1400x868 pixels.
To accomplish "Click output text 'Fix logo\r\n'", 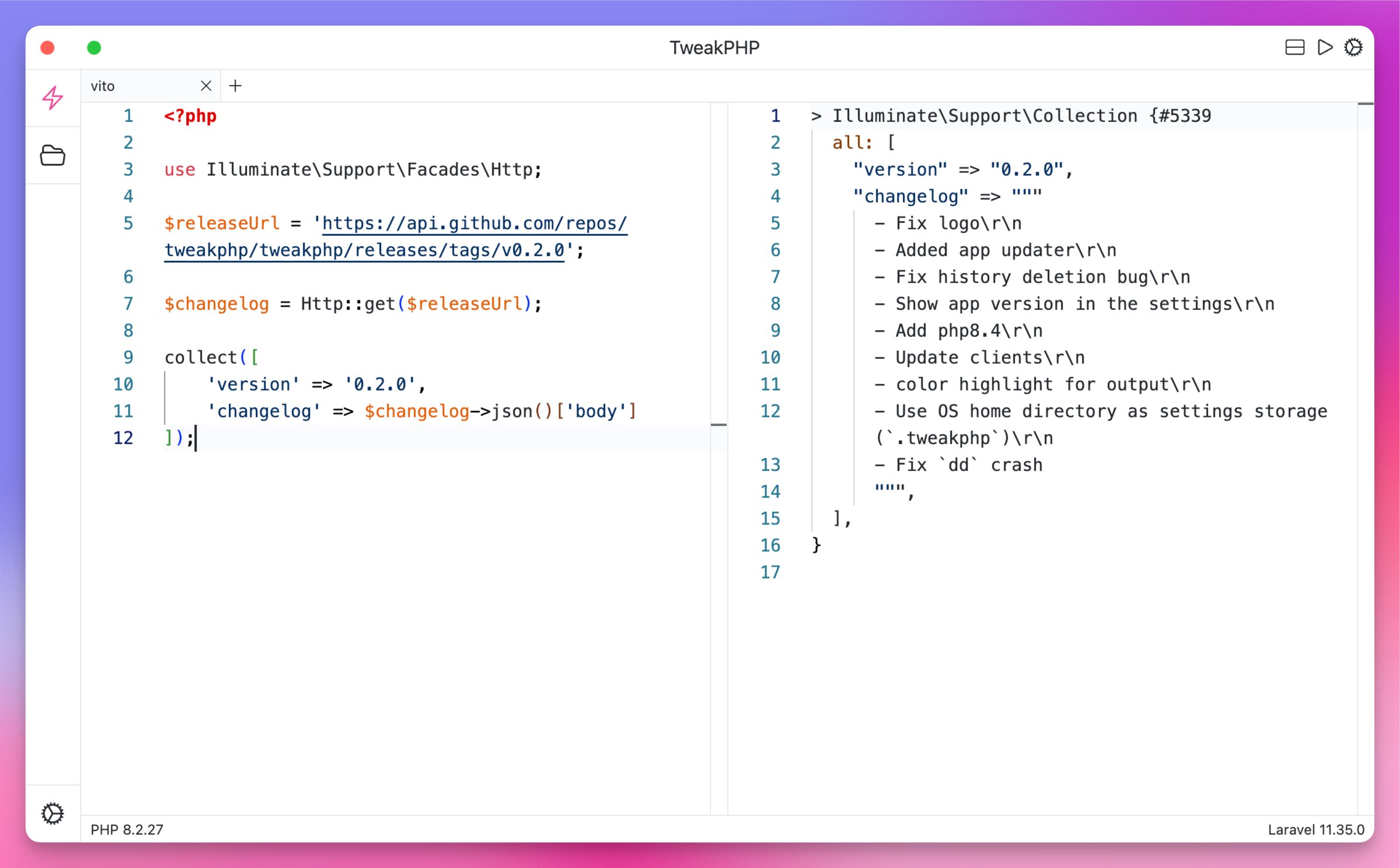I will click(959, 223).
